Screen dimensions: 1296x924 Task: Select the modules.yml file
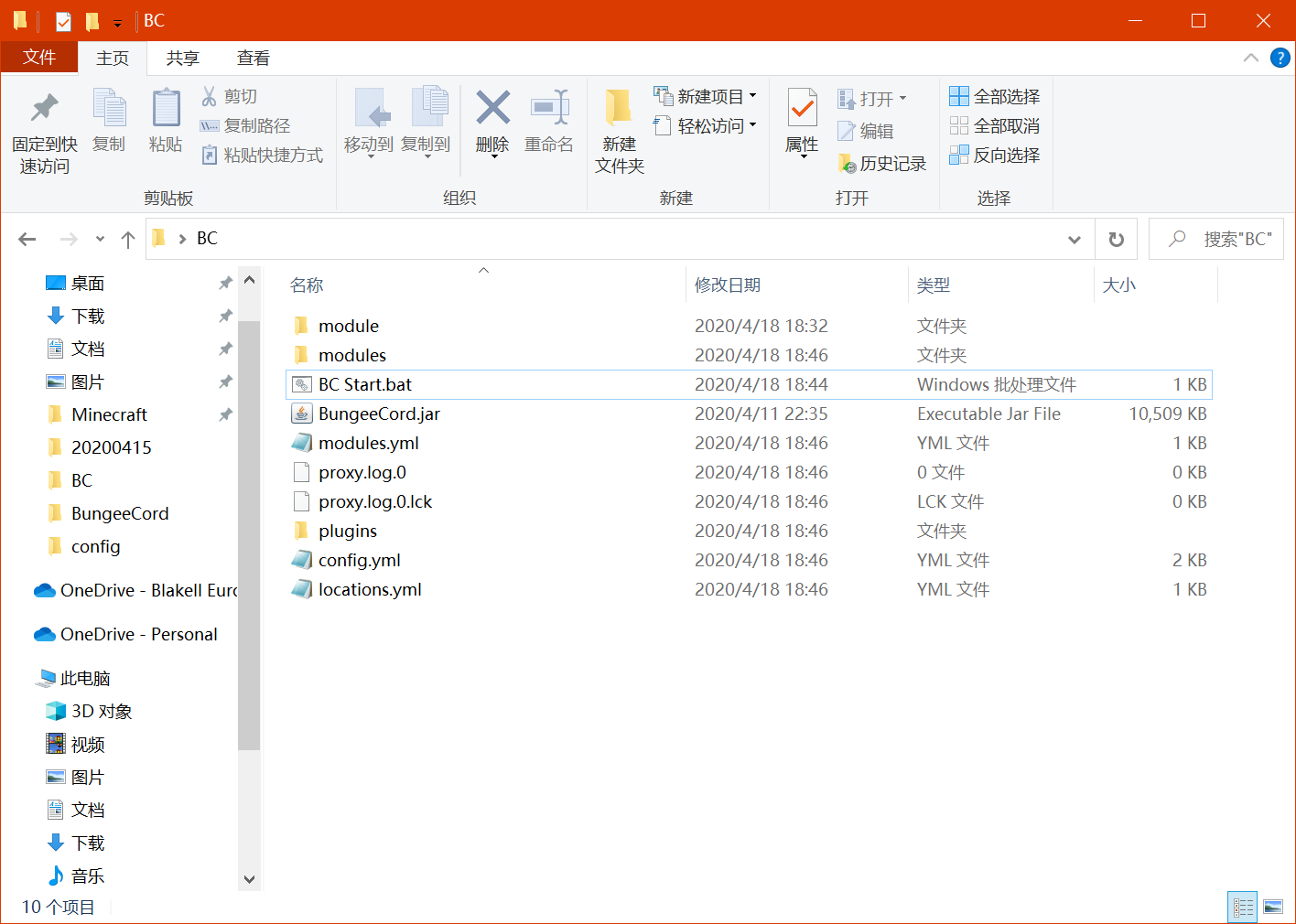click(x=749, y=443)
